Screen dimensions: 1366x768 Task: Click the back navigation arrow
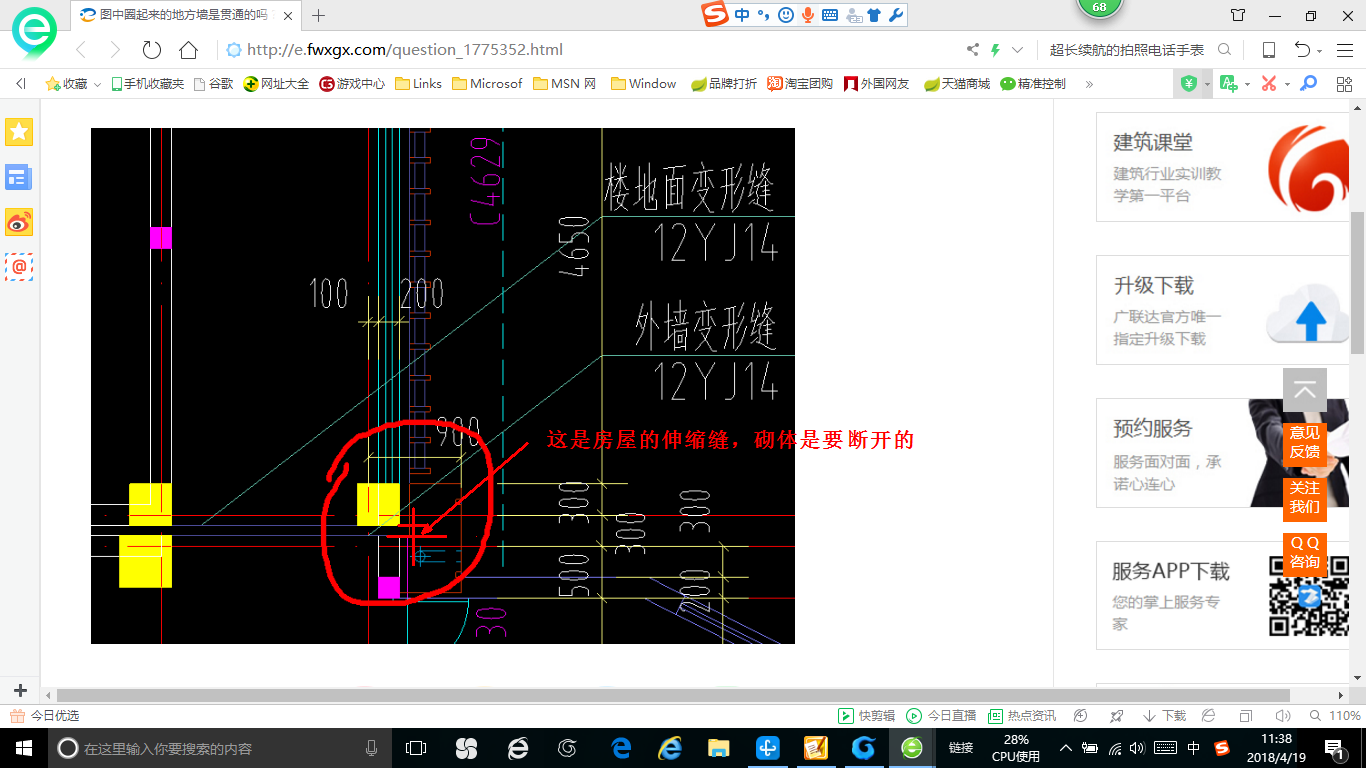pos(82,50)
